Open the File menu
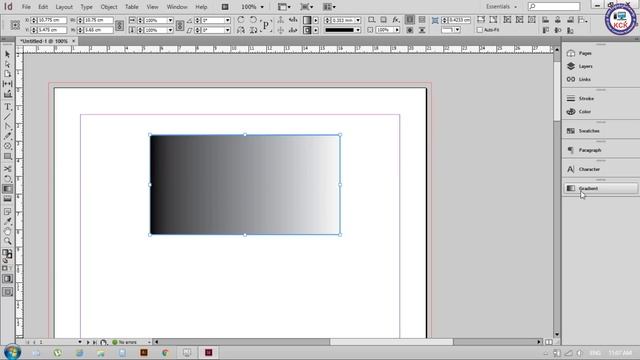This screenshot has width=640, height=360. click(26, 7)
